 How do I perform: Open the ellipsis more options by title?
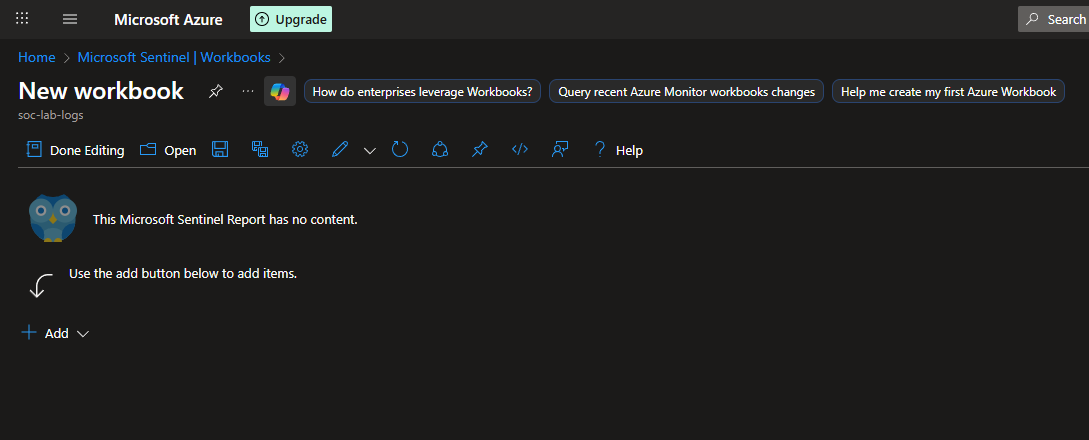248,91
